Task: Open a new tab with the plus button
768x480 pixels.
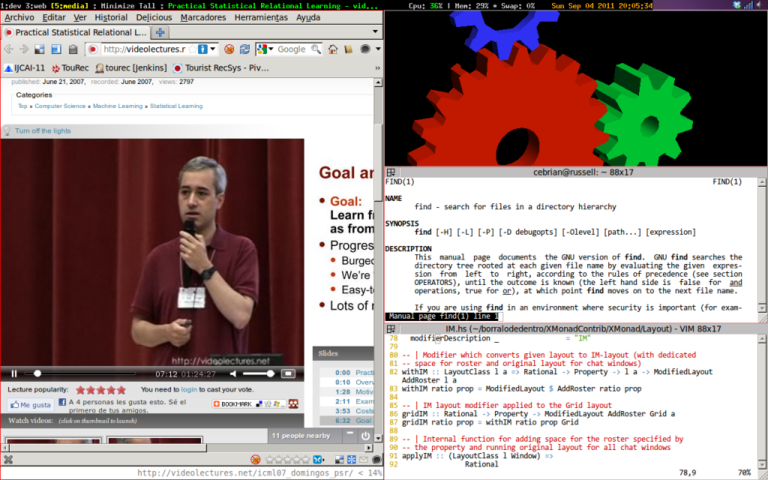Action: 160,32
